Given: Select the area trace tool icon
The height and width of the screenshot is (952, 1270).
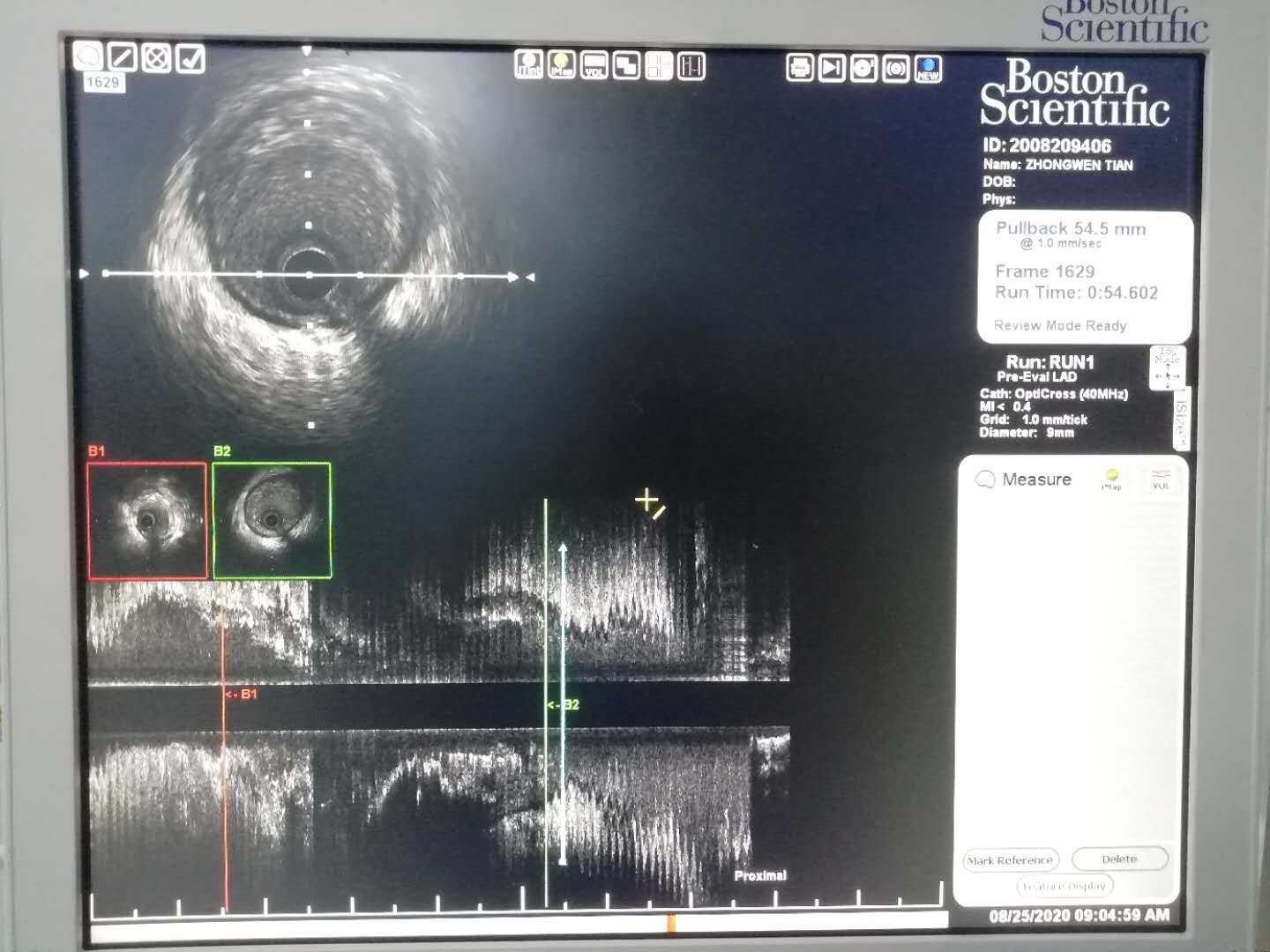Looking at the screenshot, I should (88, 57).
